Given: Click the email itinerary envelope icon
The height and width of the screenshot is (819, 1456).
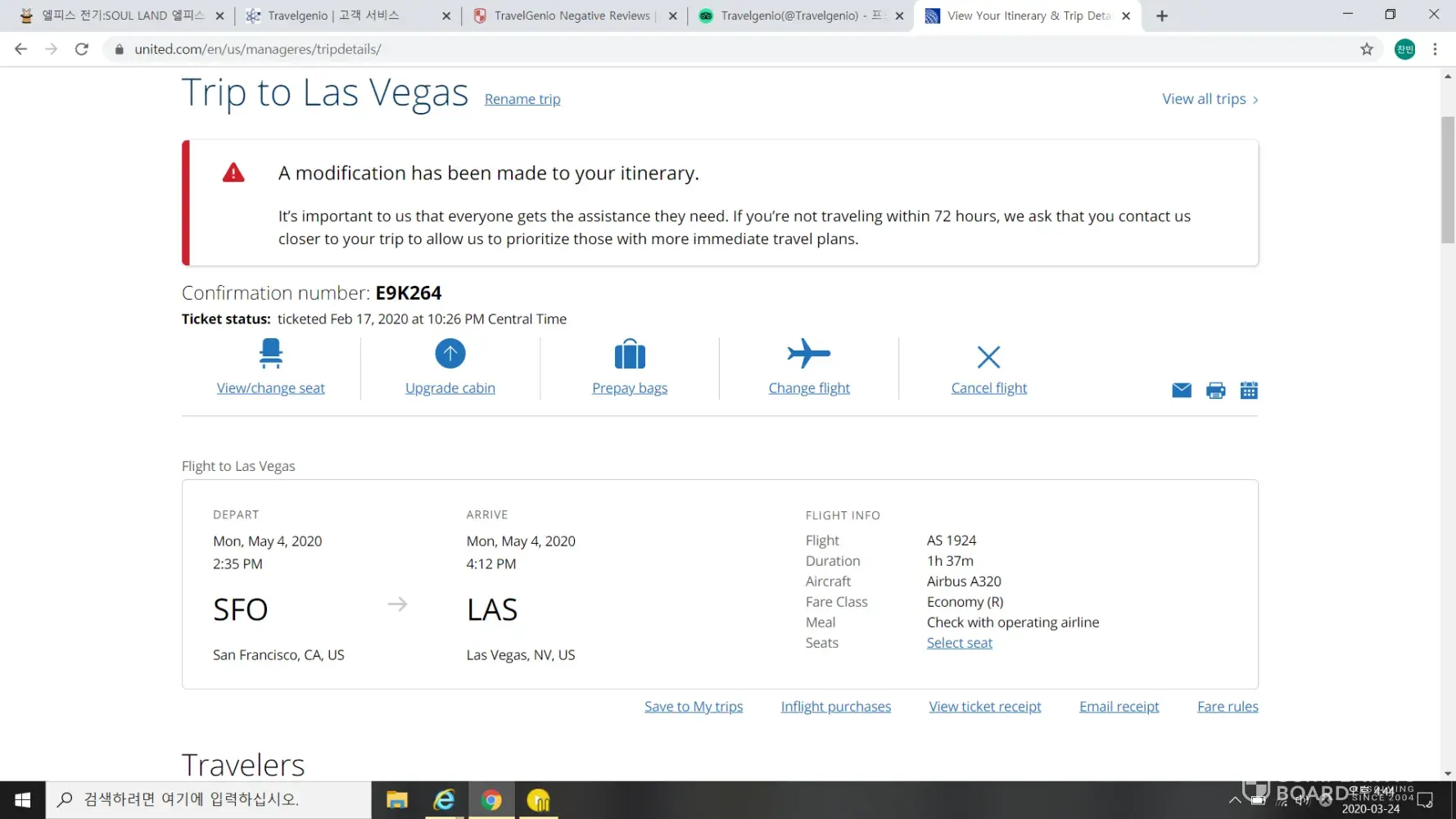Looking at the screenshot, I should (x=1182, y=391).
